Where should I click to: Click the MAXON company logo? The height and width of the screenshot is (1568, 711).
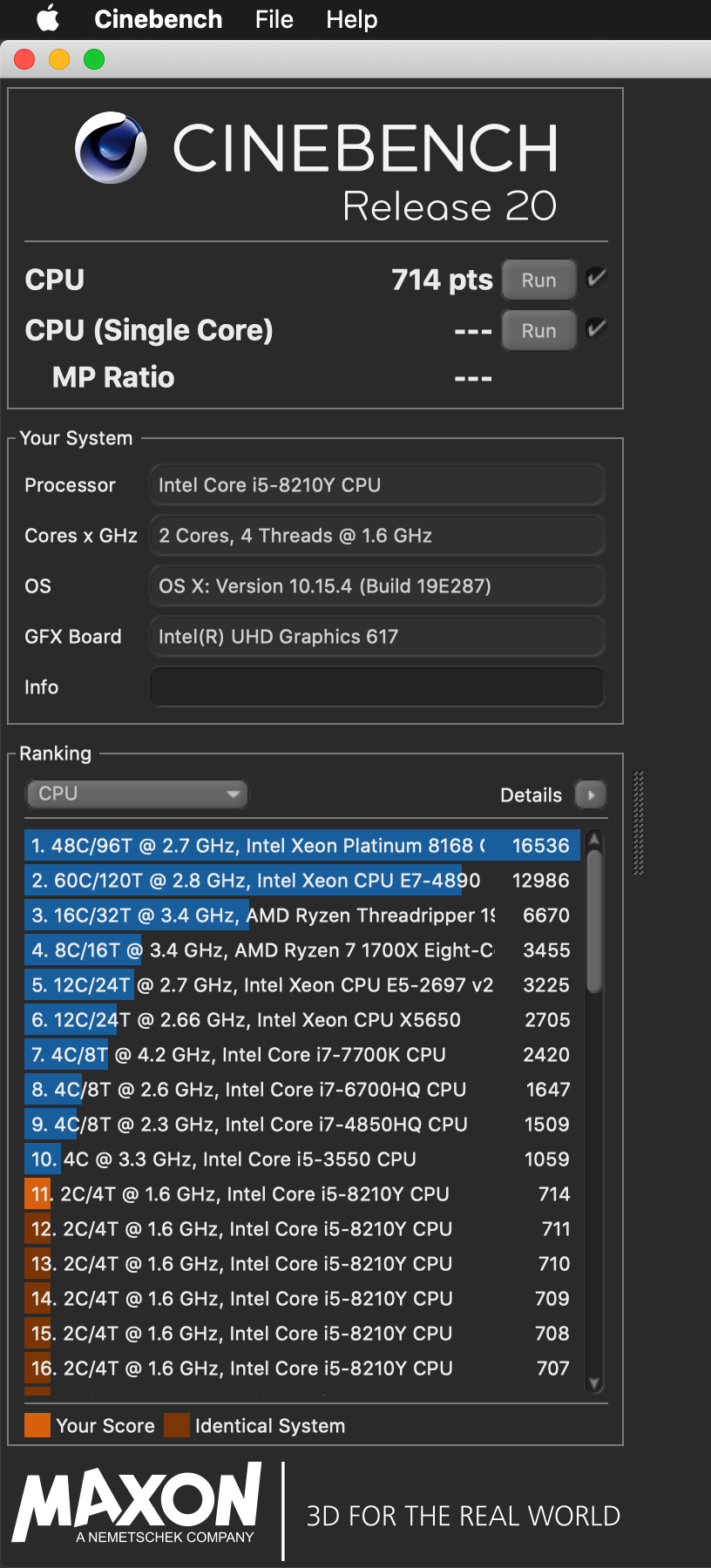pyautogui.click(x=137, y=1503)
